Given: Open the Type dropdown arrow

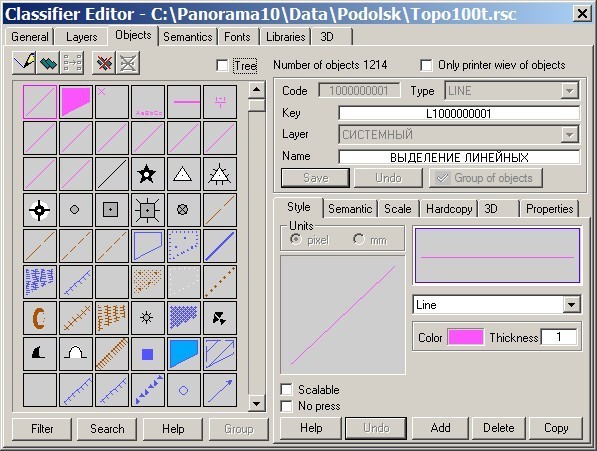Looking at the screenshot, I should pos(570,91).
